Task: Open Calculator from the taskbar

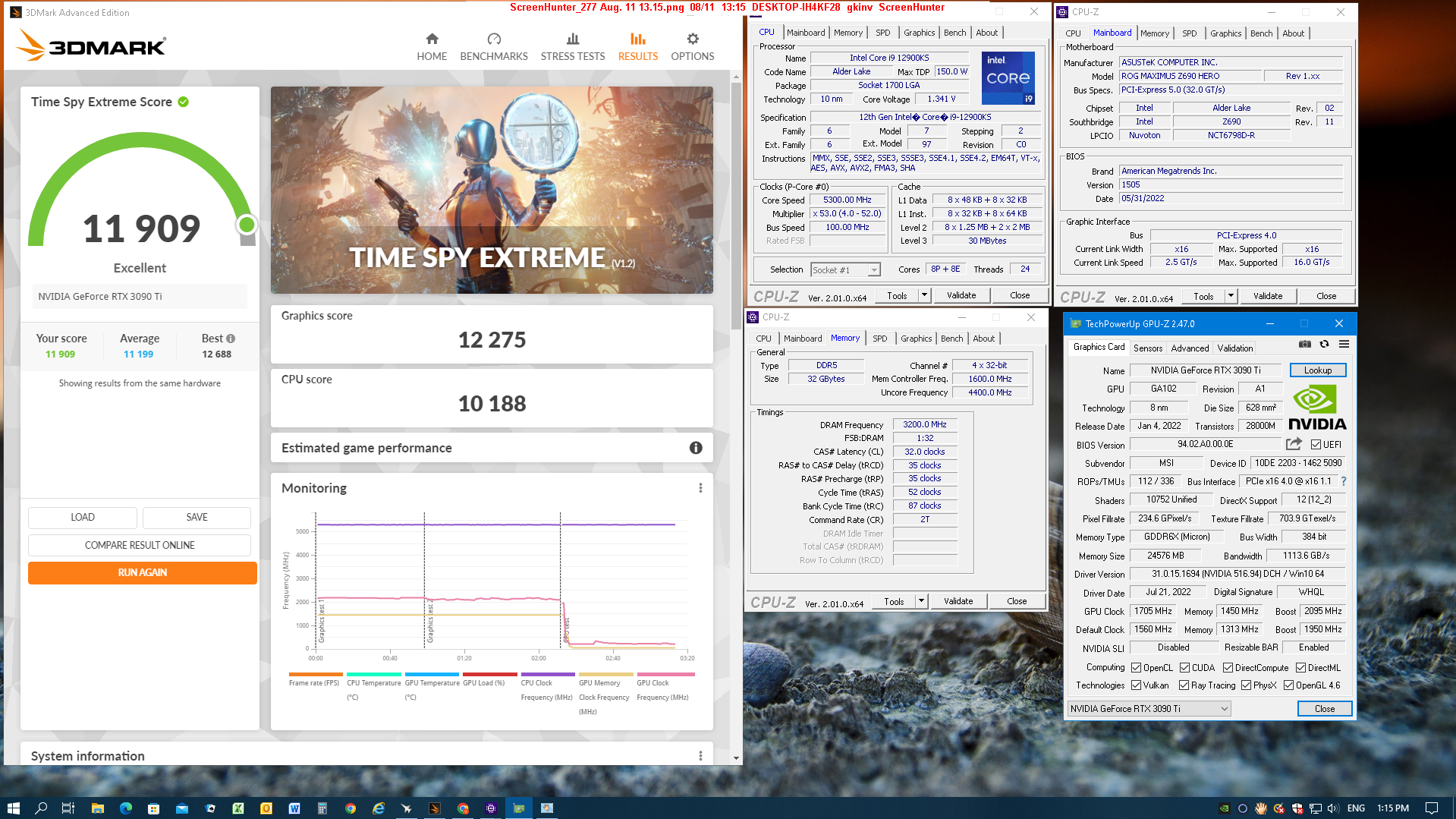Action: [x=322, y=808]
